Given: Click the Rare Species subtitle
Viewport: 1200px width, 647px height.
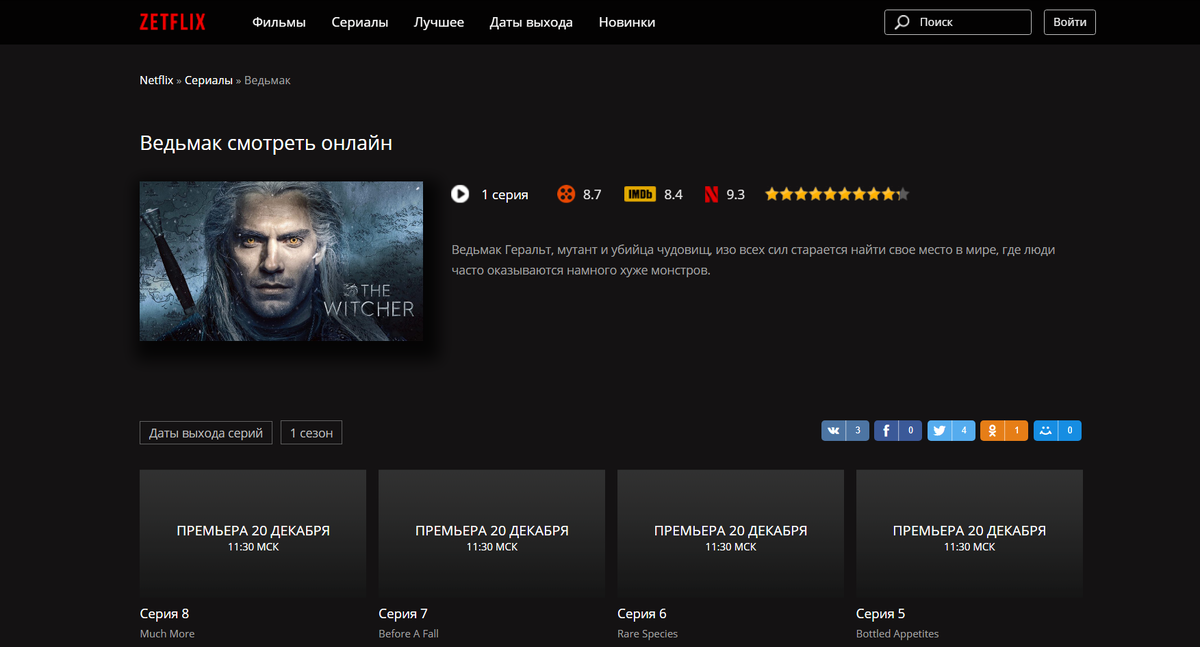Looking at the screenshot, I should [x=647, y=634].
